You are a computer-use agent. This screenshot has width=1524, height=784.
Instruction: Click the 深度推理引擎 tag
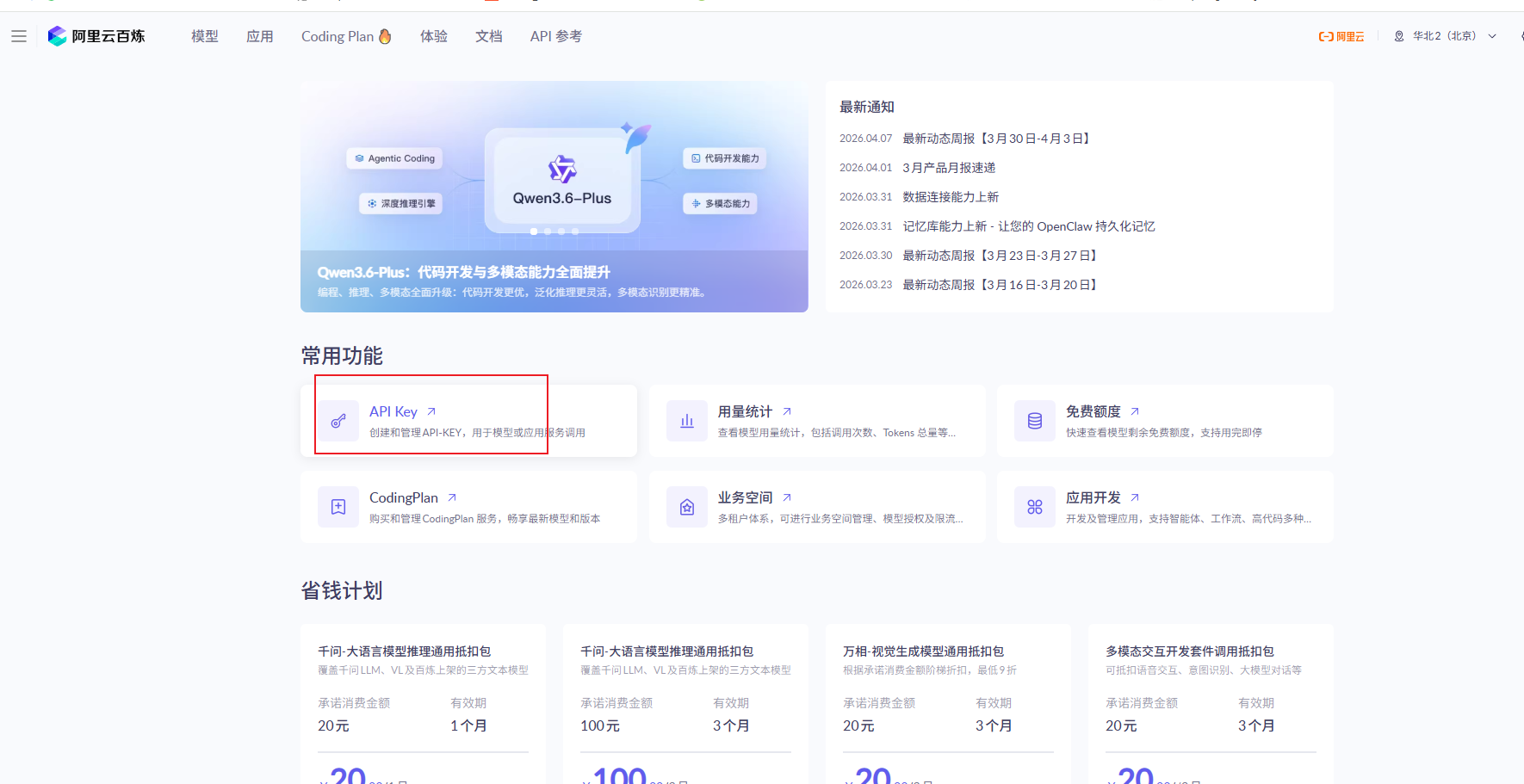401,204
